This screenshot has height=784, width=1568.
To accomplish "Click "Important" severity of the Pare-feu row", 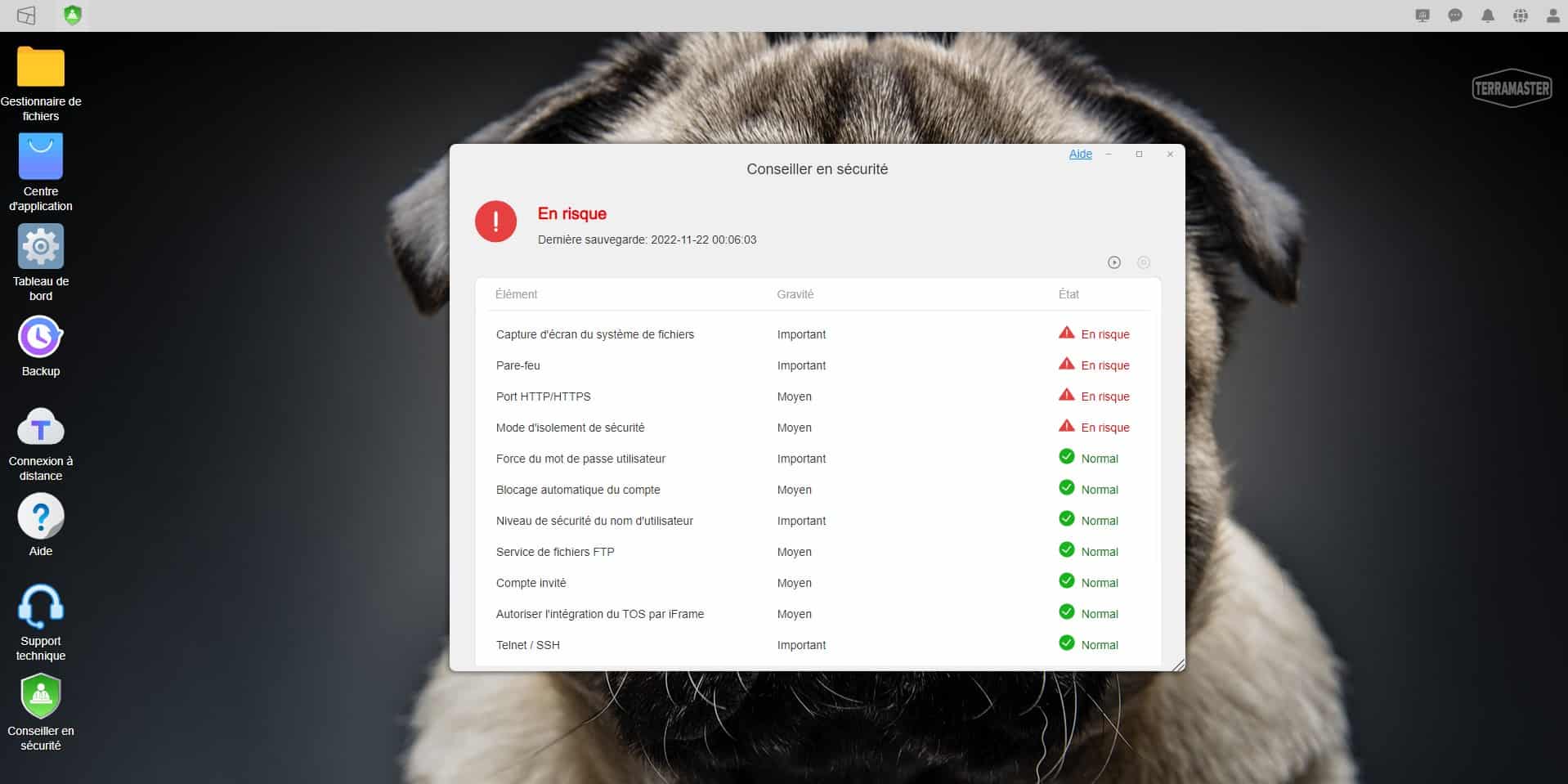I will 801,365.
